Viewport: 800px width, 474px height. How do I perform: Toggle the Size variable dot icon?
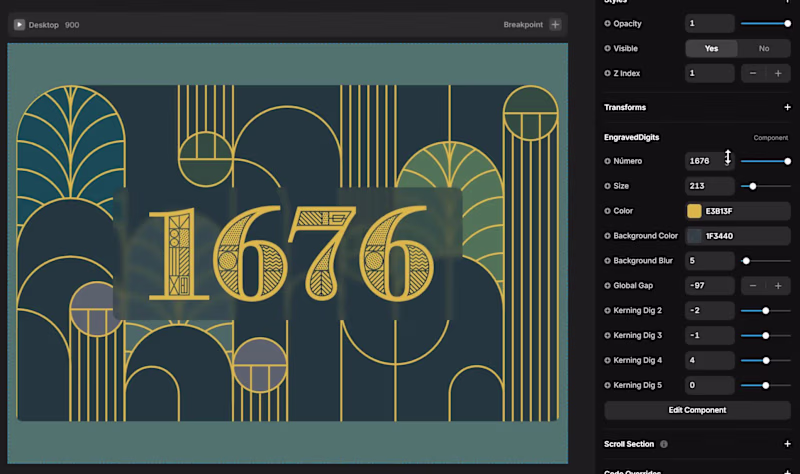point(607,186)
